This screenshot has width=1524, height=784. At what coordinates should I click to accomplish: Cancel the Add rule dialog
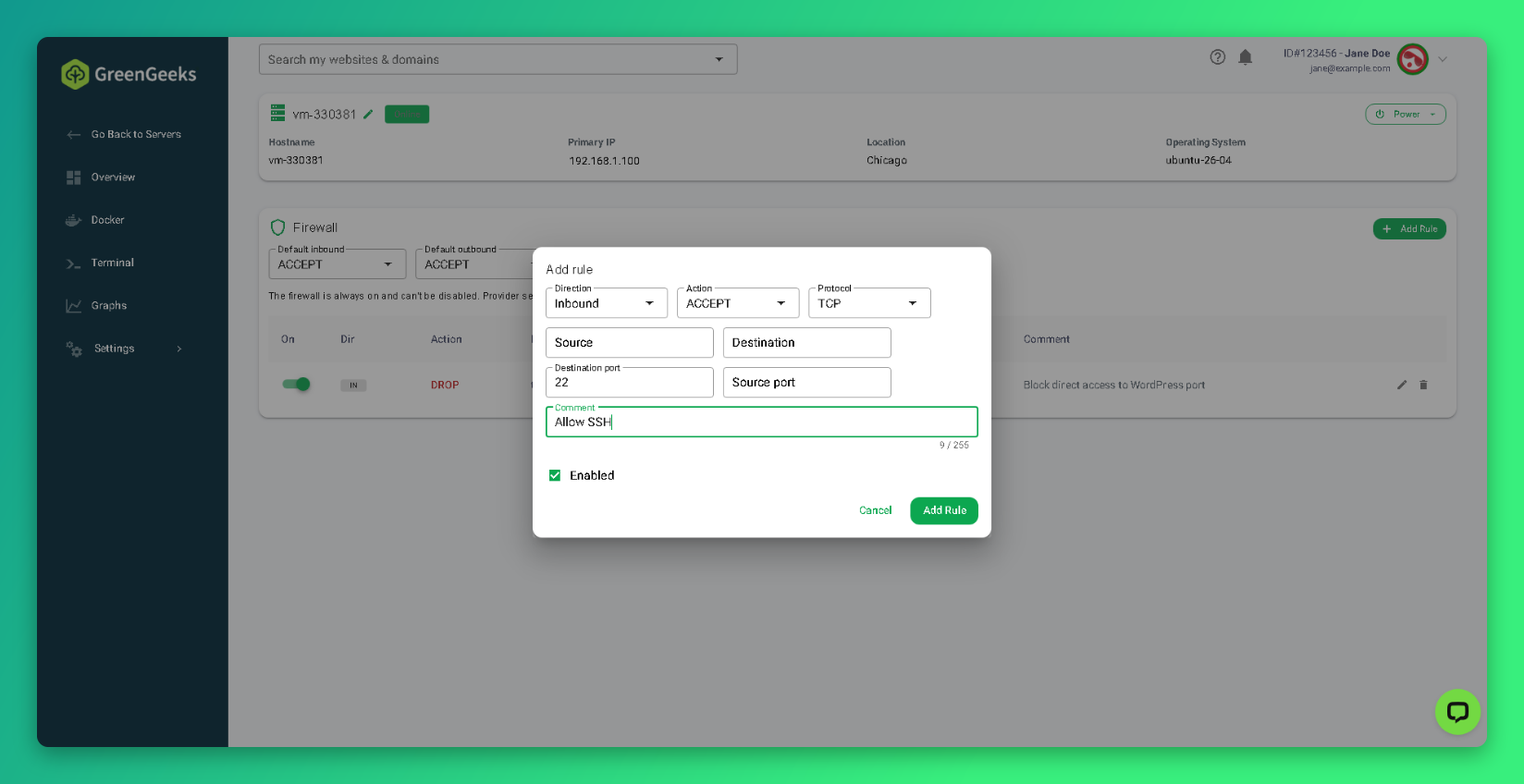coord(875,510)
